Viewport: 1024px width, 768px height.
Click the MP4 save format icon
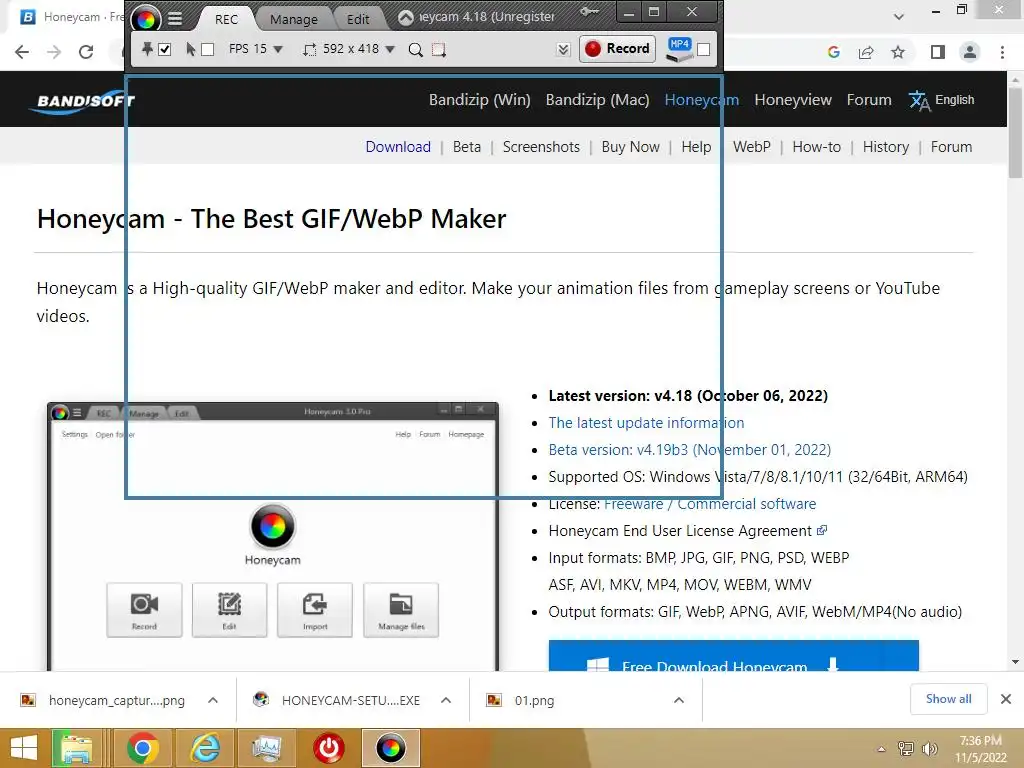pos(679,49)
